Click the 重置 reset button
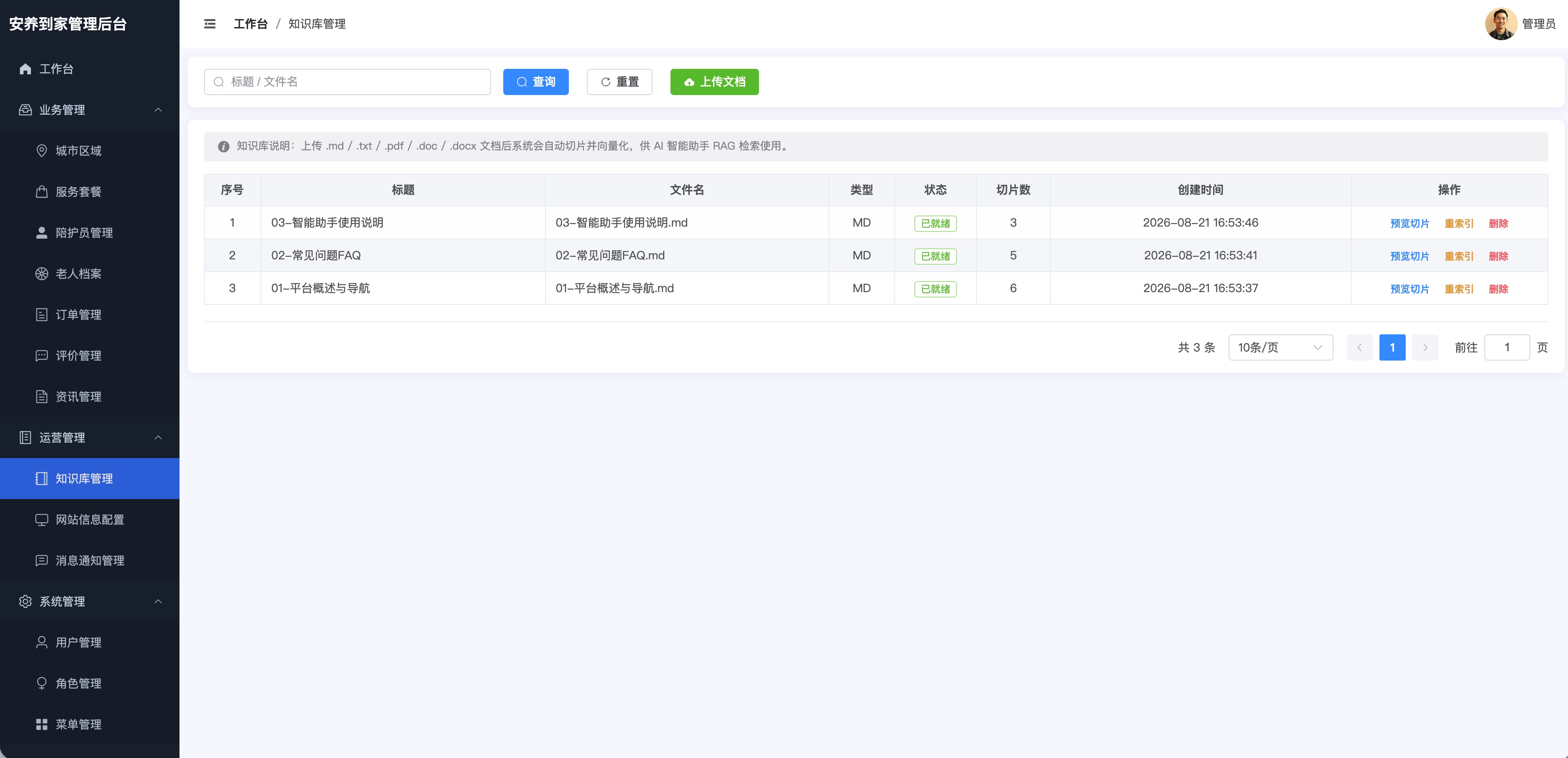The height and width of the screenshot is (758, 1568). [x=619, y=82]
